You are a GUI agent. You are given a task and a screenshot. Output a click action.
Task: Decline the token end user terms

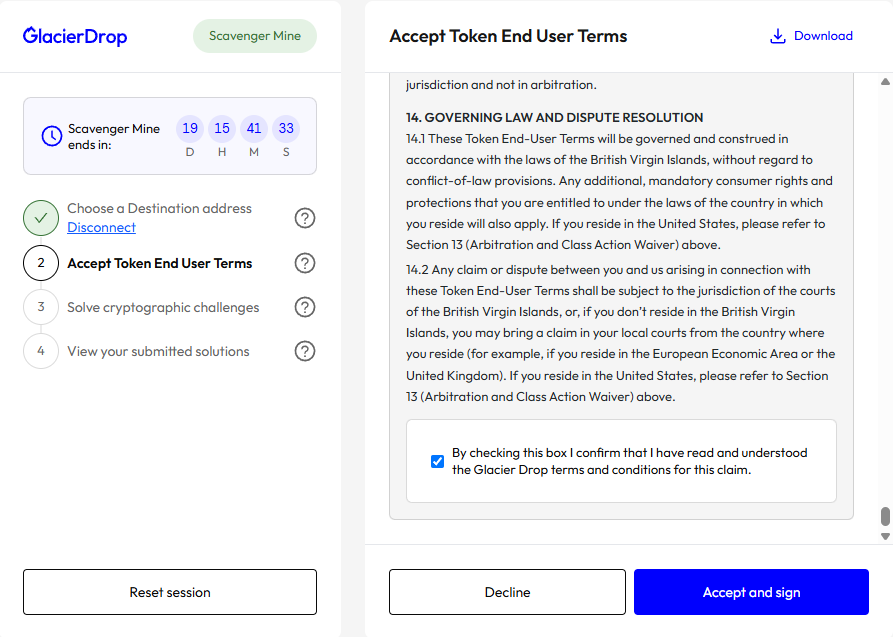pos(507,592)
